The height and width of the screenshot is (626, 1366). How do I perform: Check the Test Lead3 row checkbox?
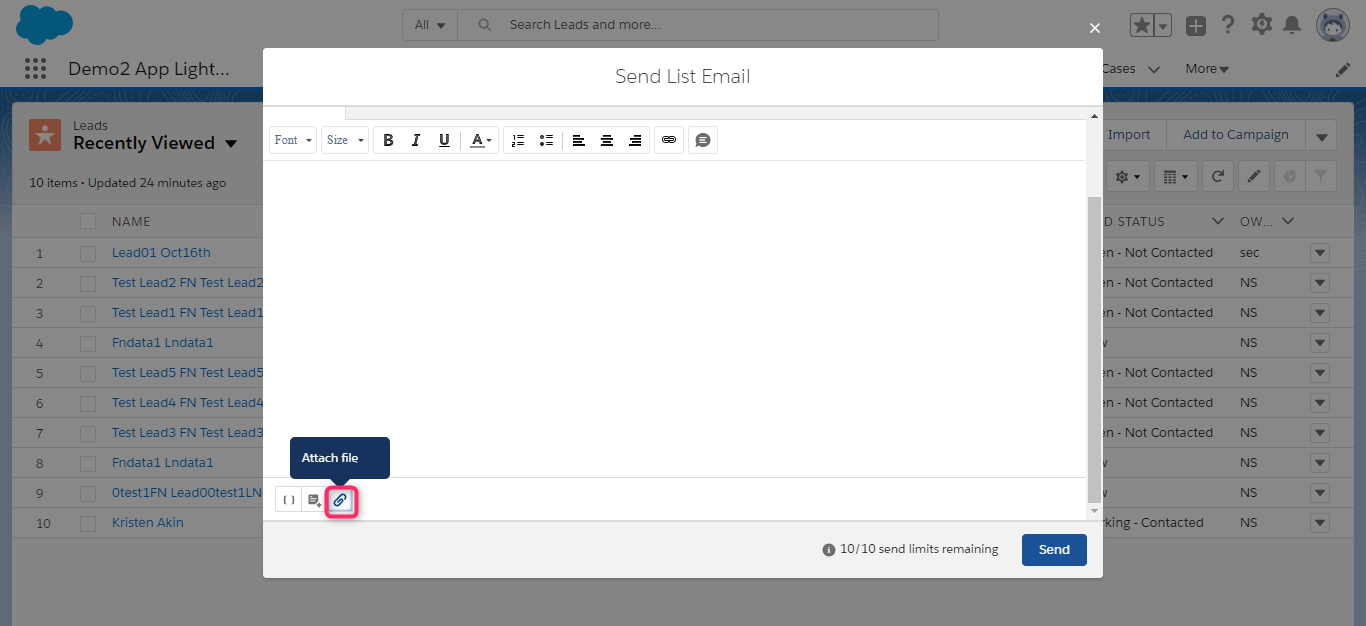coord(88,433)
